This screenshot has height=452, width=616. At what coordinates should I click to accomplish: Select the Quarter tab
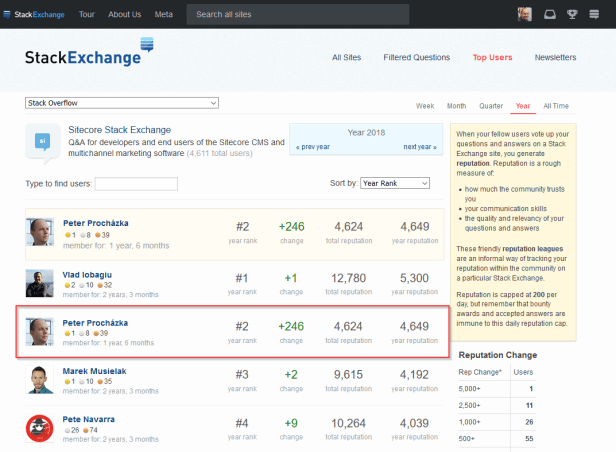[x=490, y=105]
